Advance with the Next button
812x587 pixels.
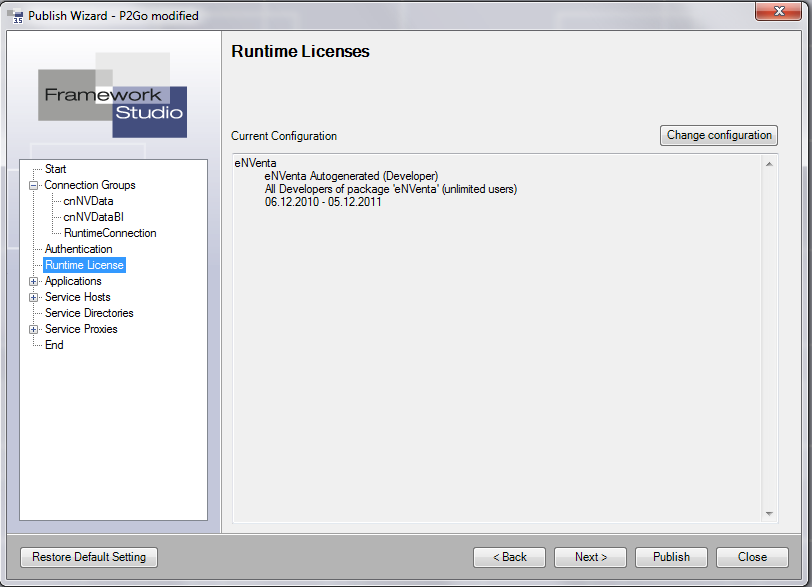tap(590, 557)
